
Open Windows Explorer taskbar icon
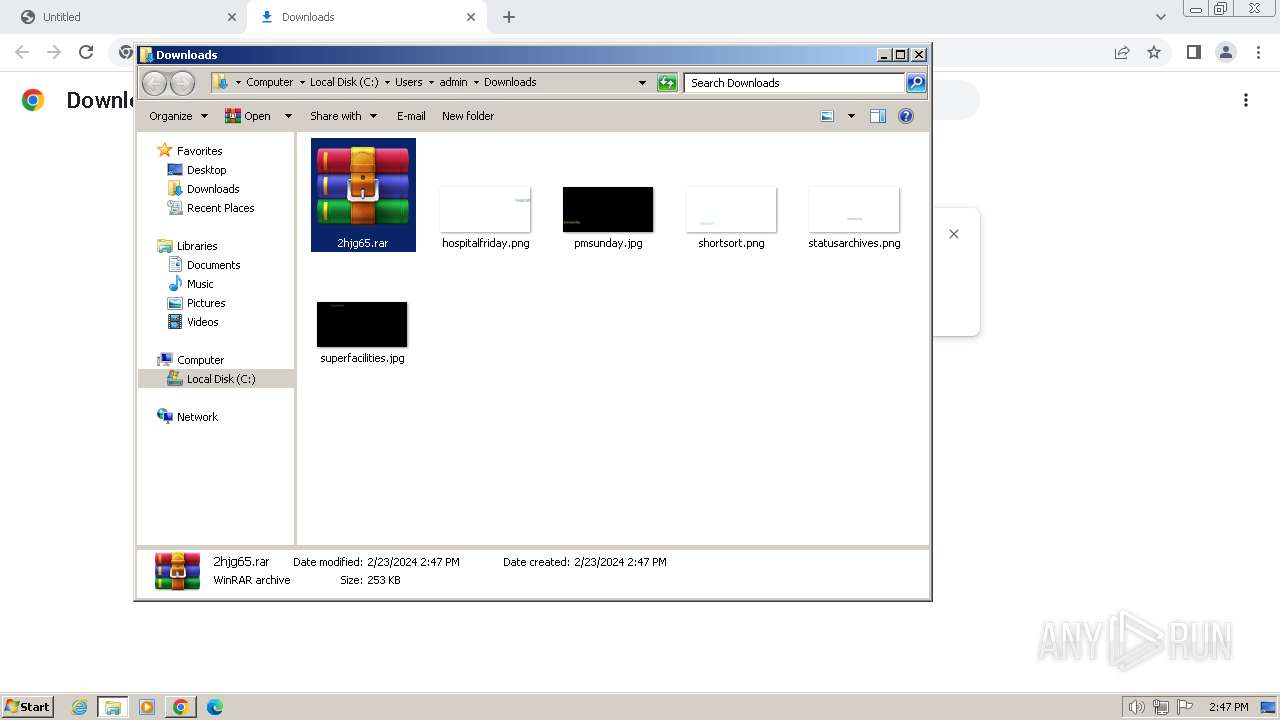point(113,707)
